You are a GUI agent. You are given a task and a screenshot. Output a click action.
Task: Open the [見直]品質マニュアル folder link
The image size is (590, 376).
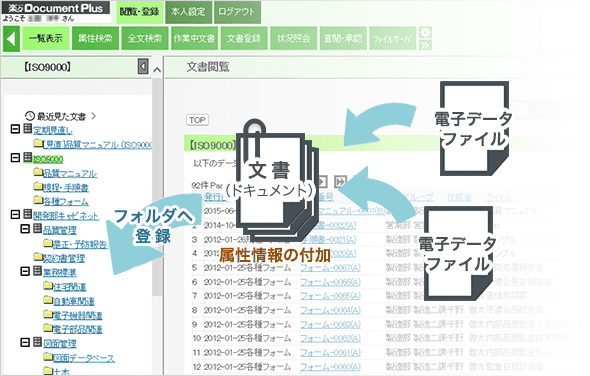[x=97, y=145]
